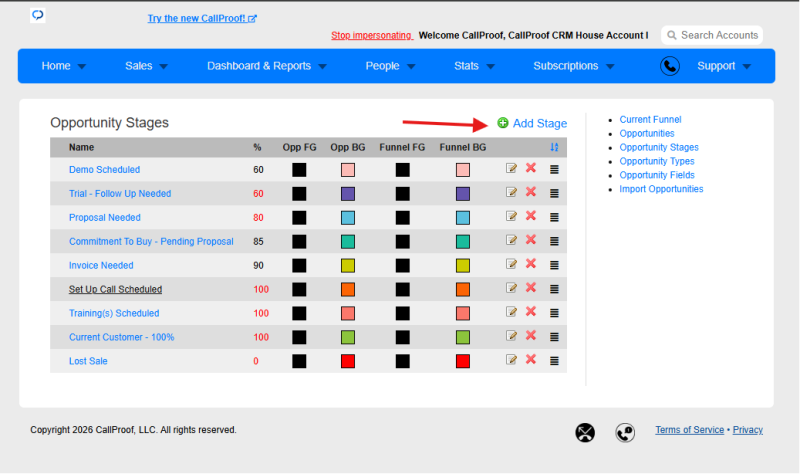This screenshot has width=800, height=474.
Task: Click Proposal Needed black Opp FG swatch
Action: pyautogui.click(x=299, y=218)
